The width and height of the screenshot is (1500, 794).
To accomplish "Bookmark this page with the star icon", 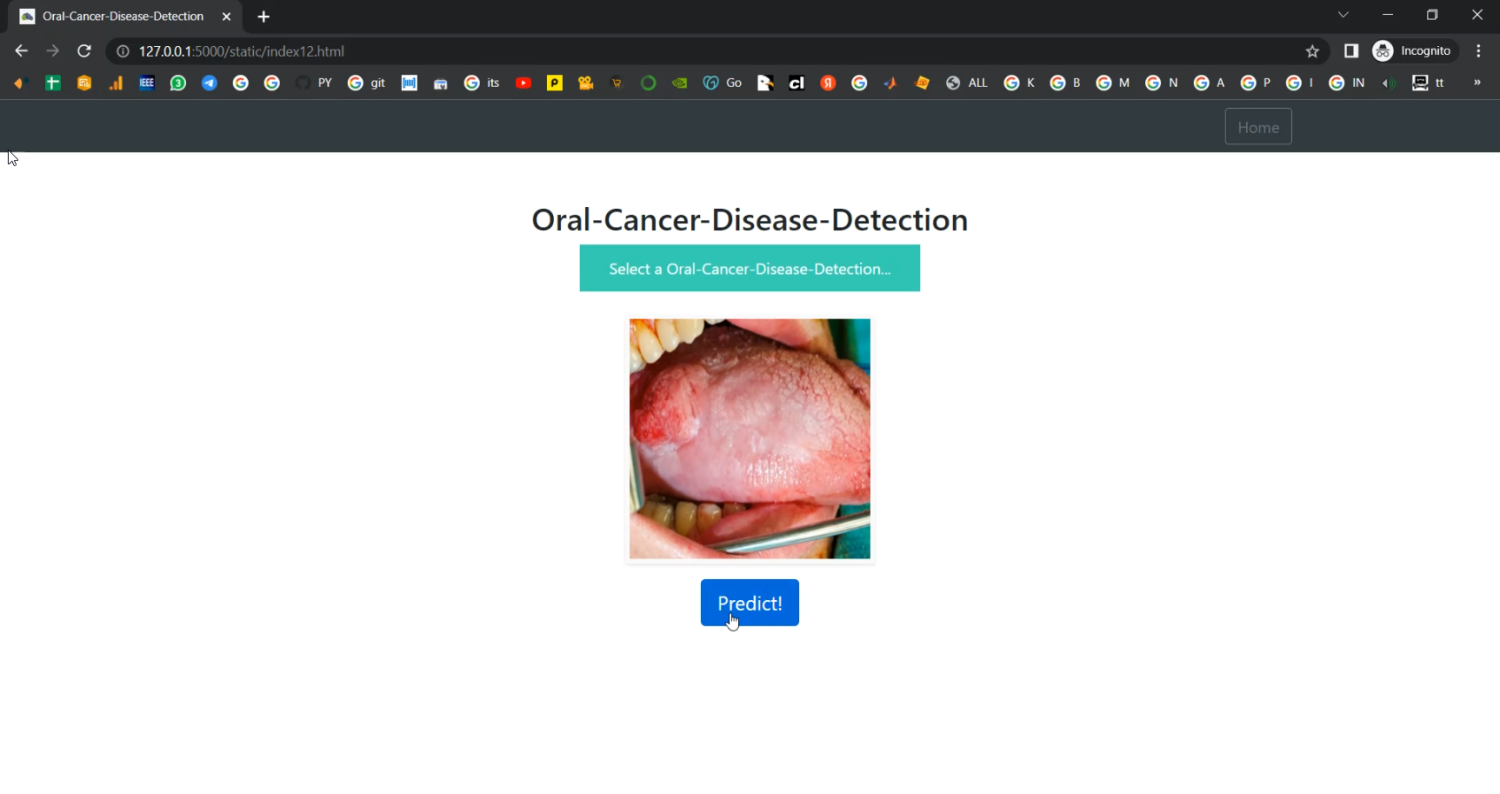I will [x=1312, y=51].
